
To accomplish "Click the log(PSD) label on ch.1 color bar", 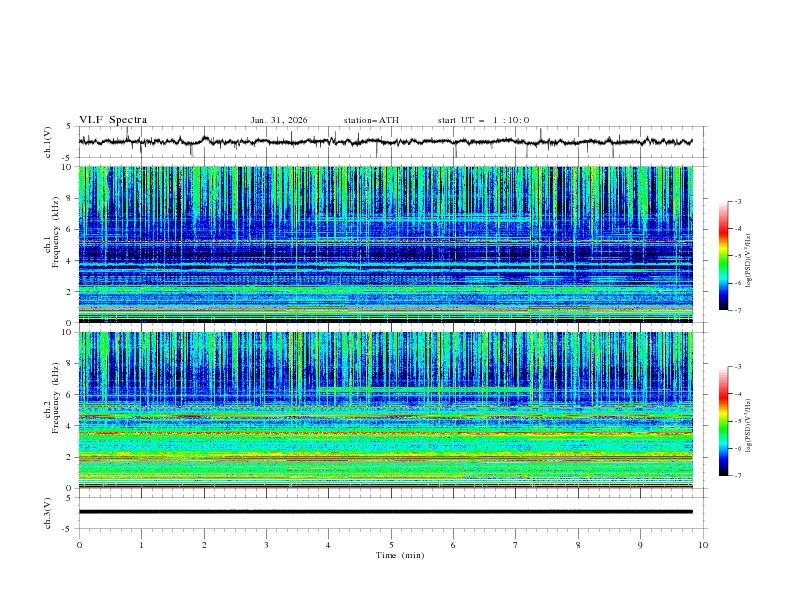I will tap(748, 261).
